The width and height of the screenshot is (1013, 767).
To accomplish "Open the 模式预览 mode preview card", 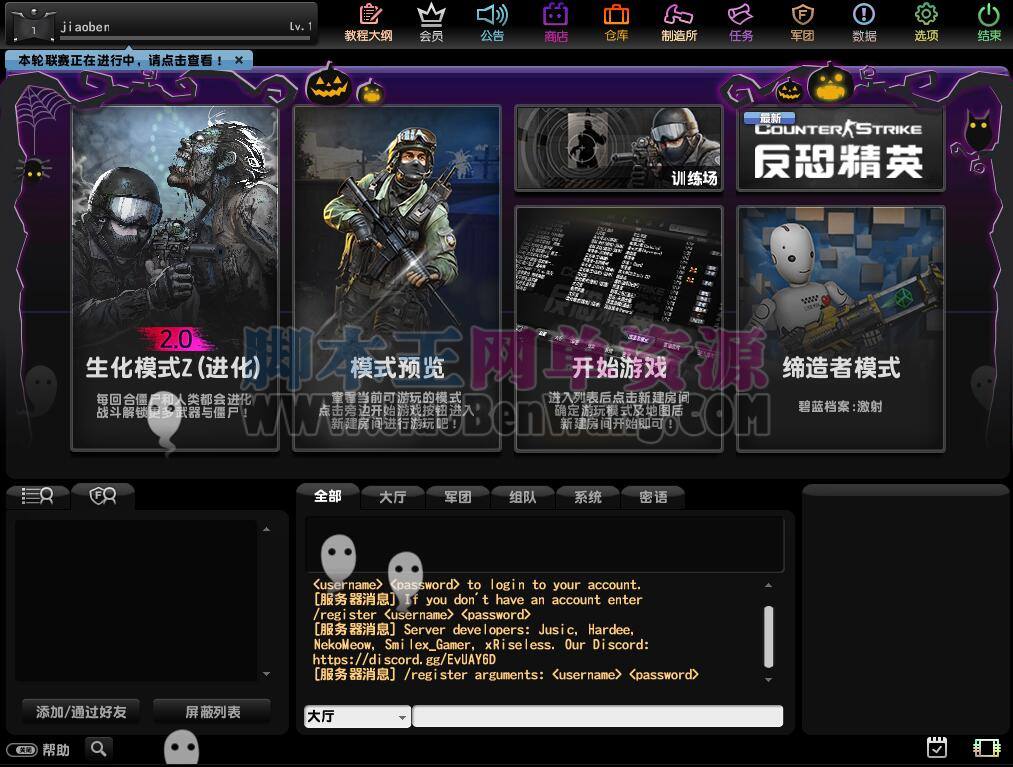I will coord(397,278).
